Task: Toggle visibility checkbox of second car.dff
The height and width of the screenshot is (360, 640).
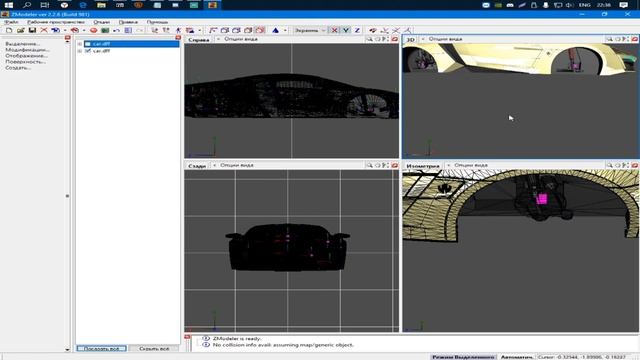Action: (x=88, y=51)
